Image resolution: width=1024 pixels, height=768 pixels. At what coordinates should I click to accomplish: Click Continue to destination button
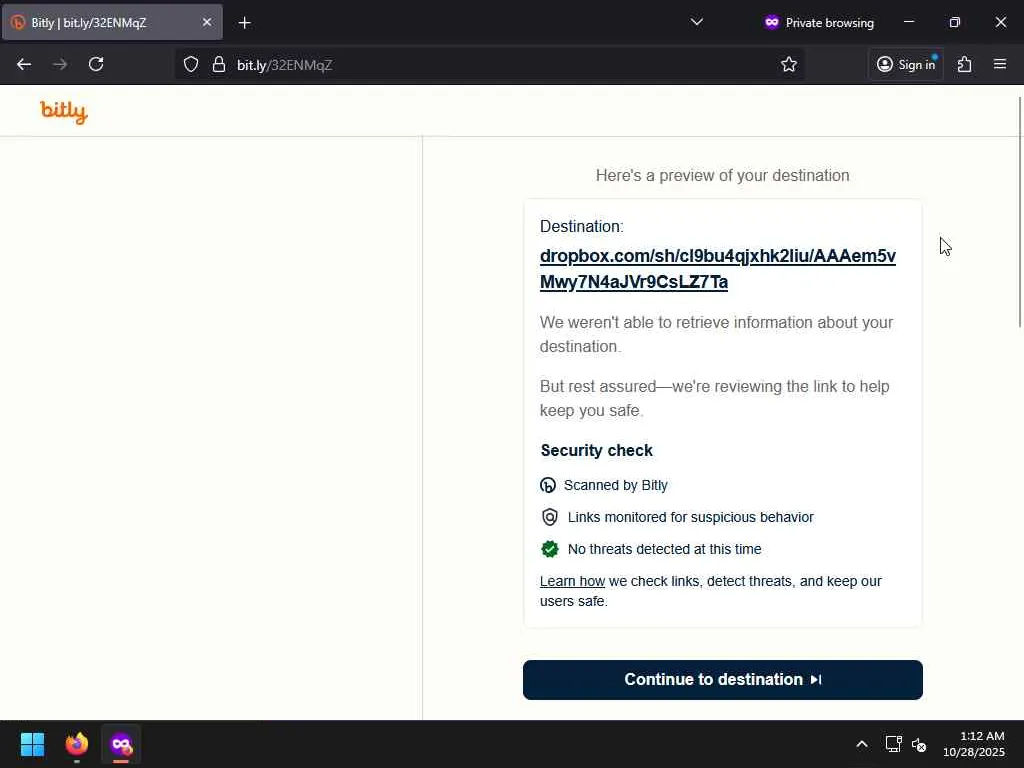pyautogui.click(x=722, y=680)
